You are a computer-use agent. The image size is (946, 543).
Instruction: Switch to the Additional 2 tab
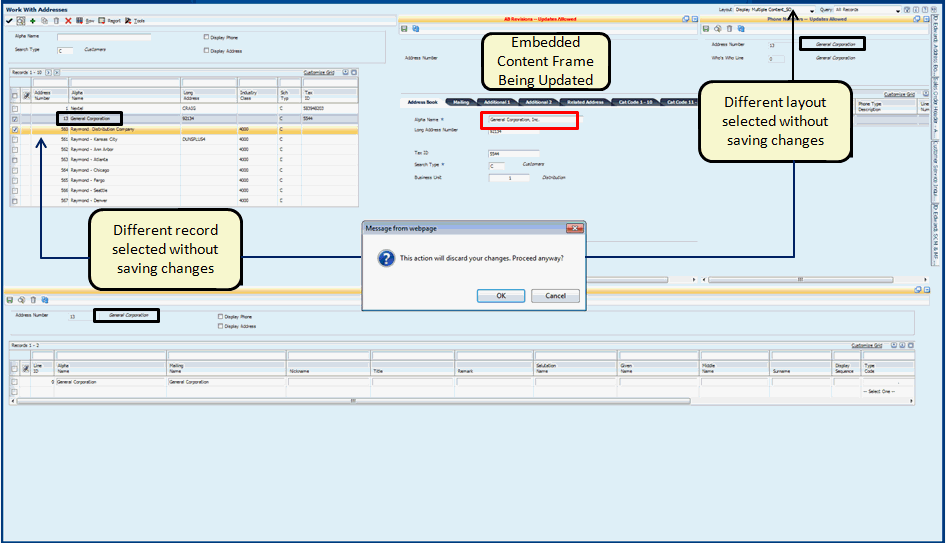click(538, 102)
